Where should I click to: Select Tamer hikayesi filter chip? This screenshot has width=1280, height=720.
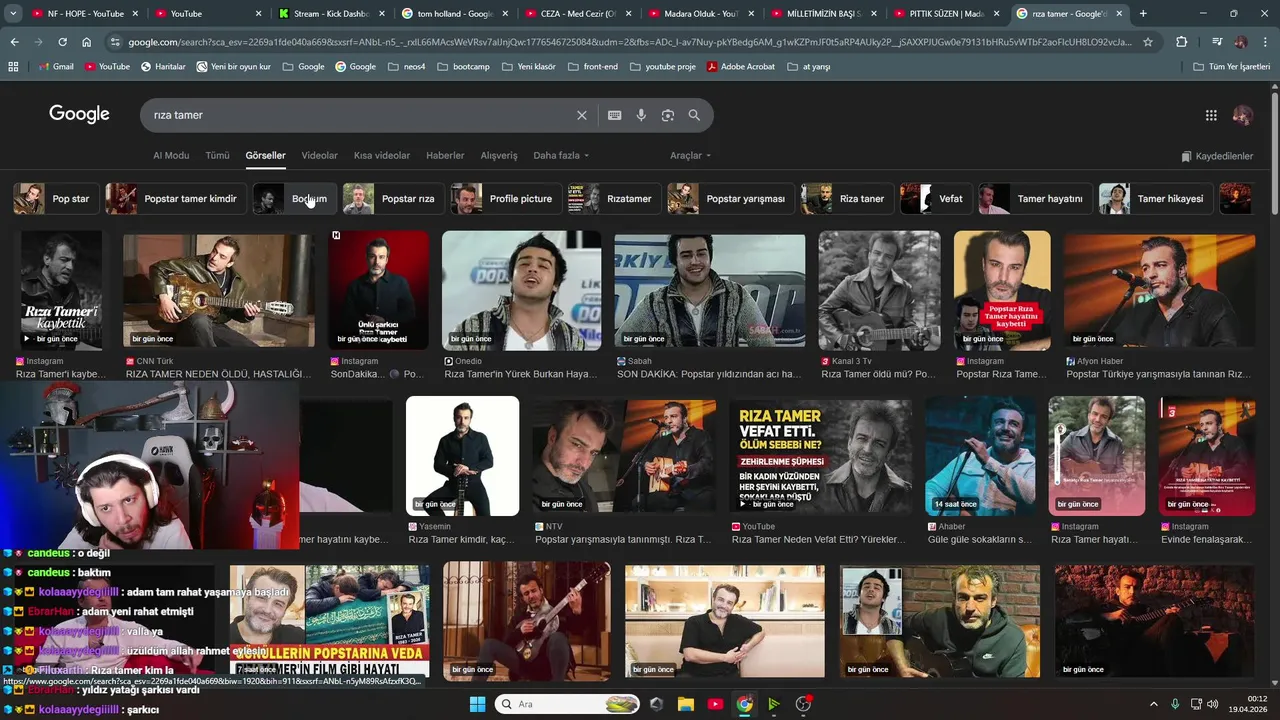pyautogui.click(x=1156, y=199)
